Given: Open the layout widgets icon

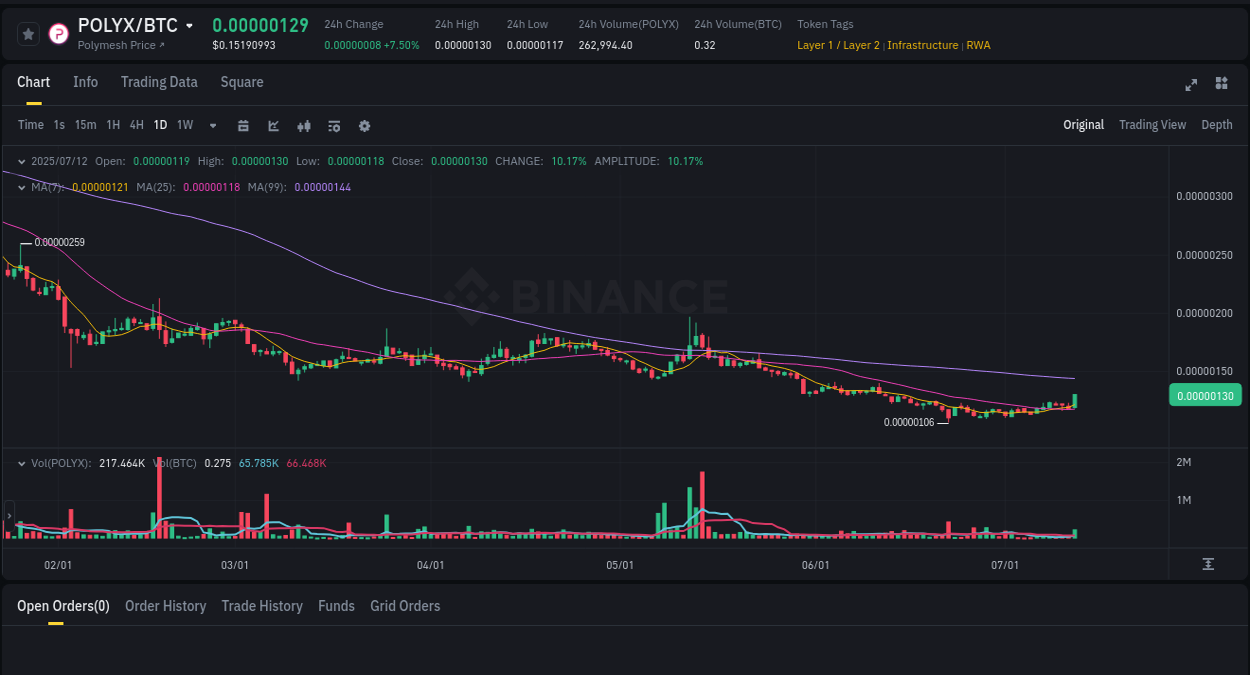Looking at the screenshot, I should (x=1221, y=85).
